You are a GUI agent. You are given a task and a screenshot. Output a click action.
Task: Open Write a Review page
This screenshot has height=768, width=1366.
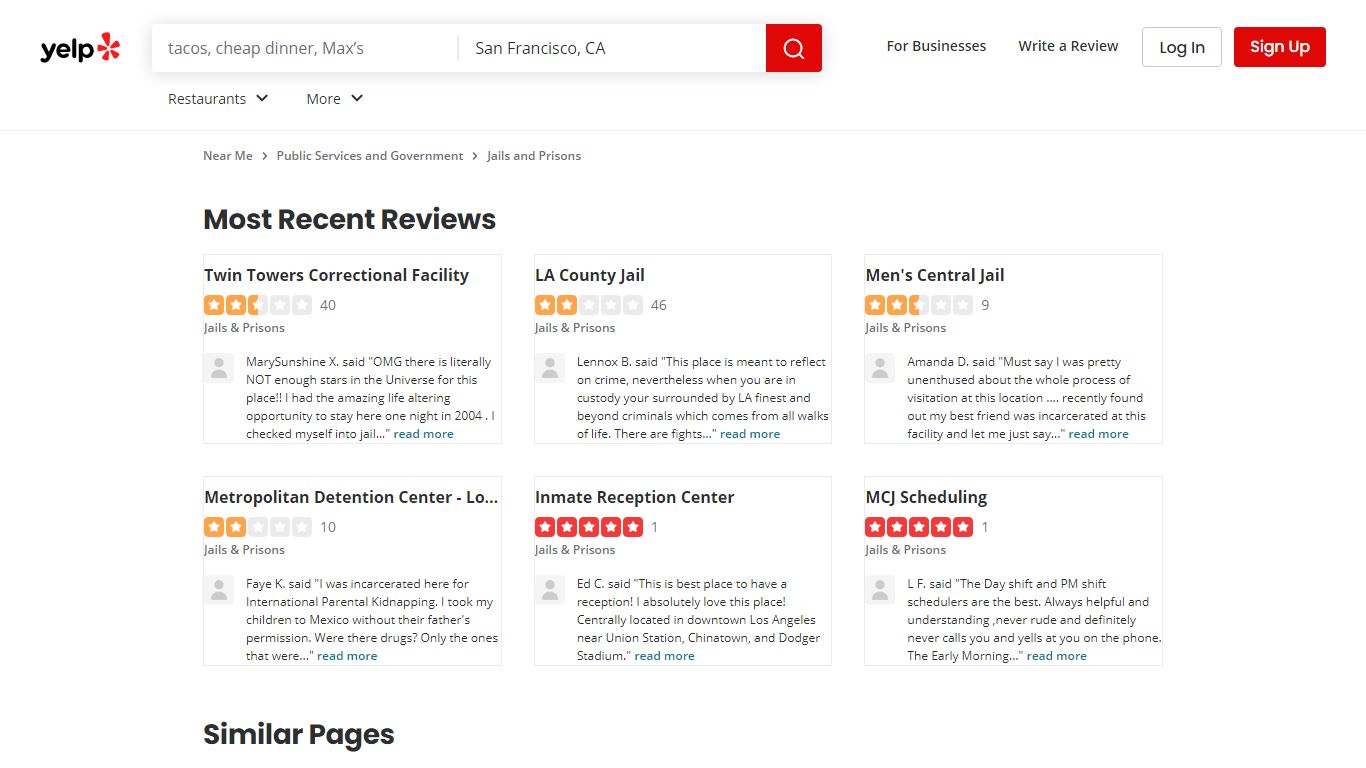[1068, 46]
